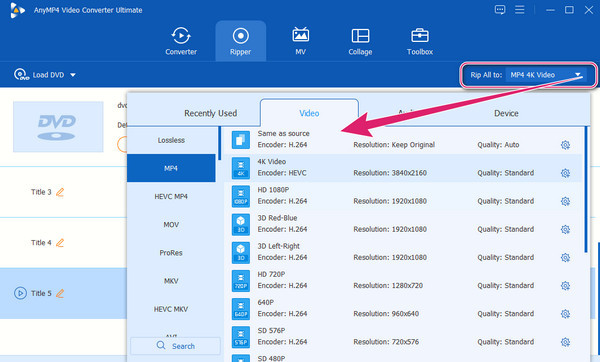Click the HD 1080P preset icon
The image size is (600, 362).
click(x=241, y=196)
